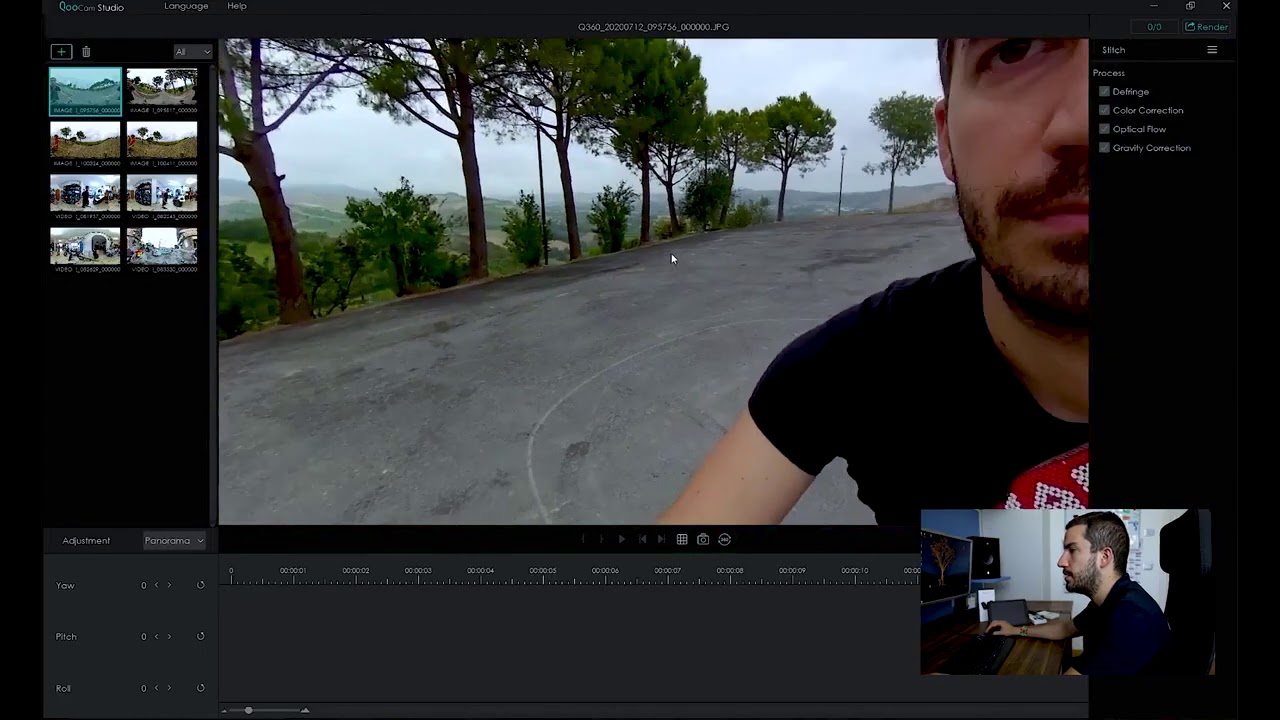Click the Stitch panel title
The width and height of the screenshot is (1280, 720).
point(1113,50)
